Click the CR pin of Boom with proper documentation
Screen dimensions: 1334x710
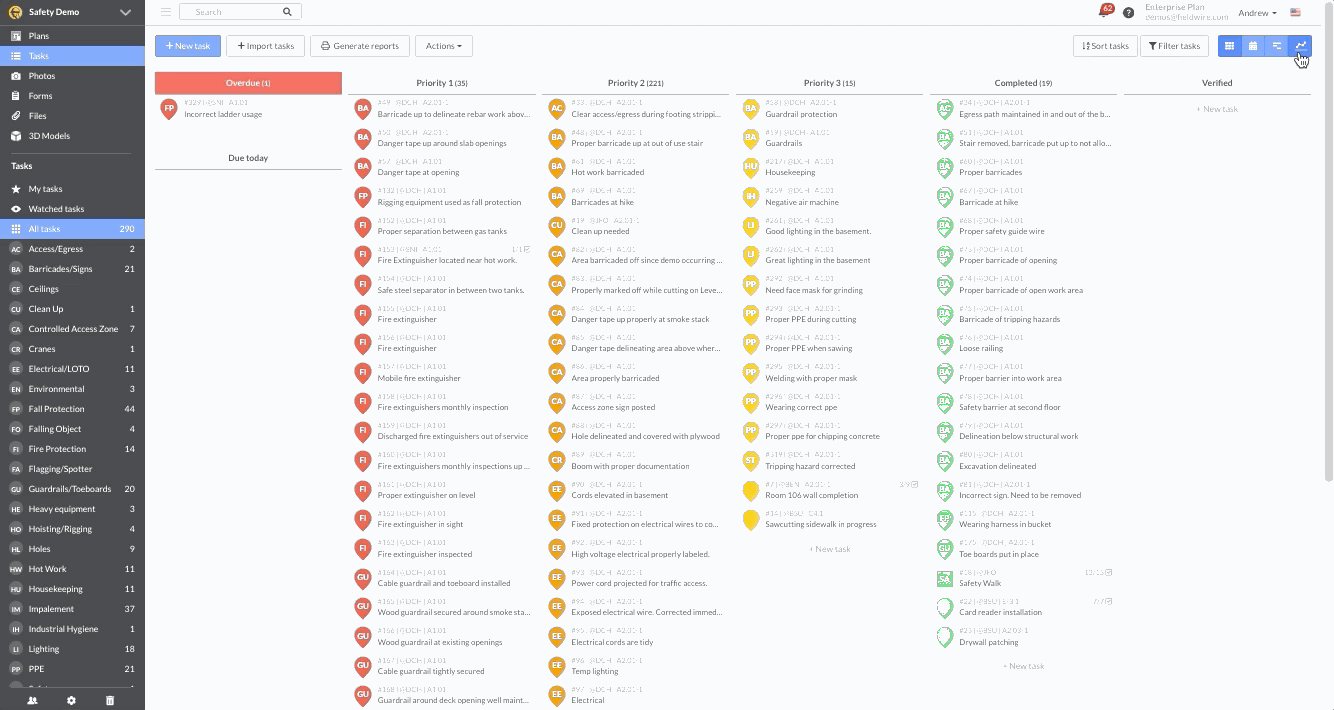[x=556, y=461]
